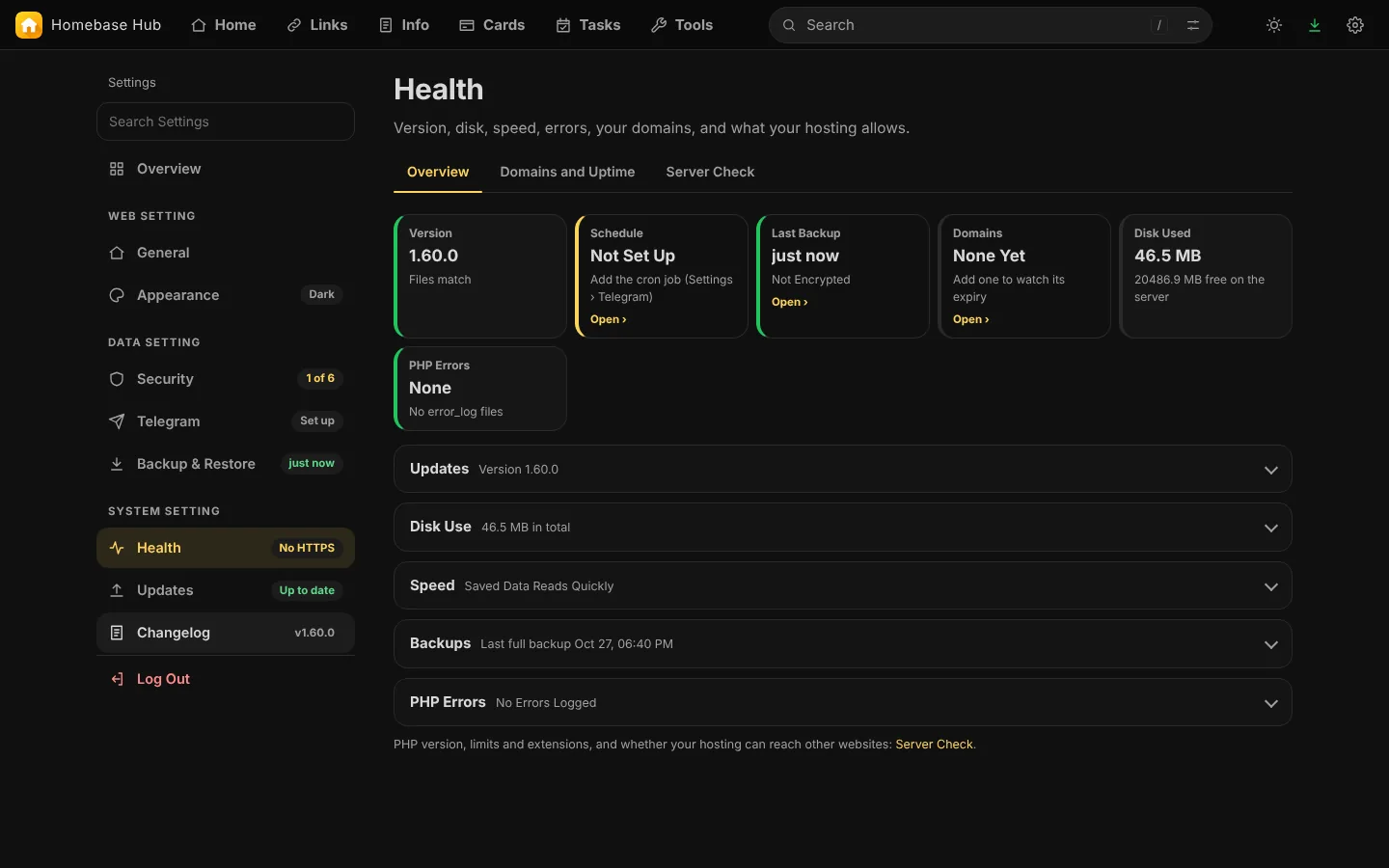Click the magnifier icon in search bar
The height and width of the screenshot is (868, 1389).
pos(789,25)
